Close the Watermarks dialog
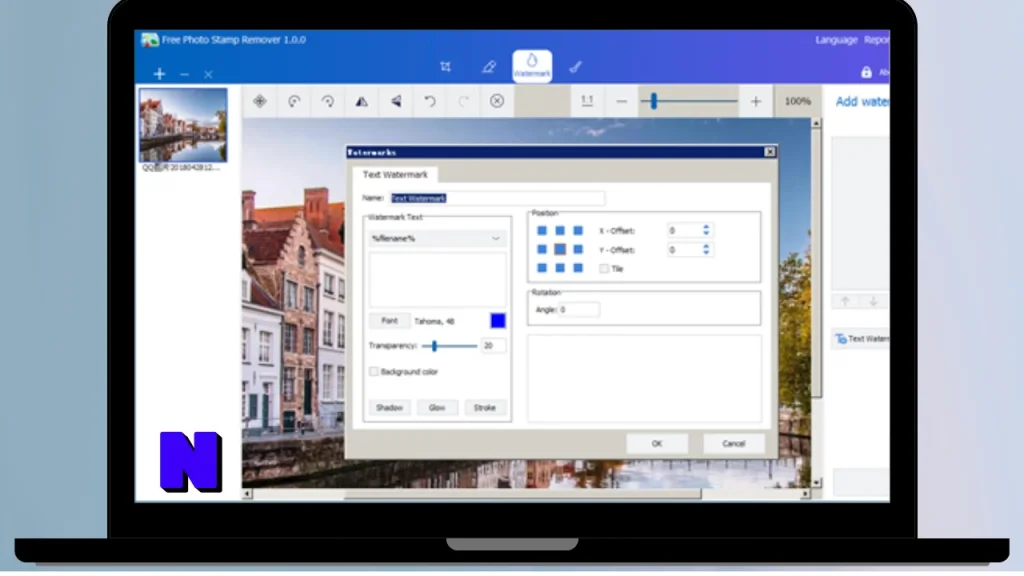 (770, 152)
